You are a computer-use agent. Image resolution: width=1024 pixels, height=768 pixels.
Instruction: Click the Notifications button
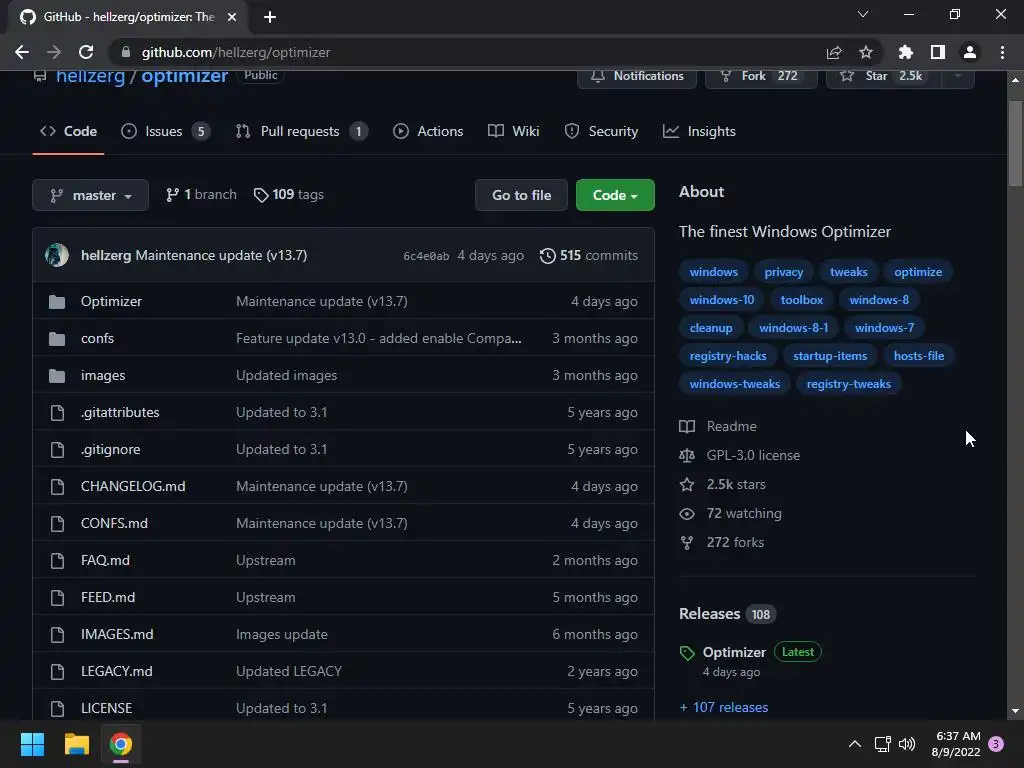tap(637, 77)
